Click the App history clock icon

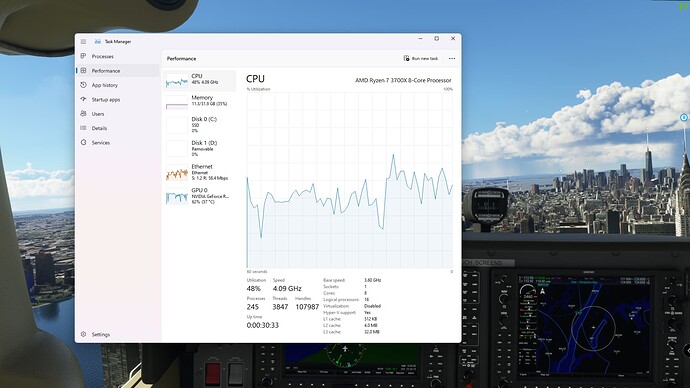tap(83, 85)
